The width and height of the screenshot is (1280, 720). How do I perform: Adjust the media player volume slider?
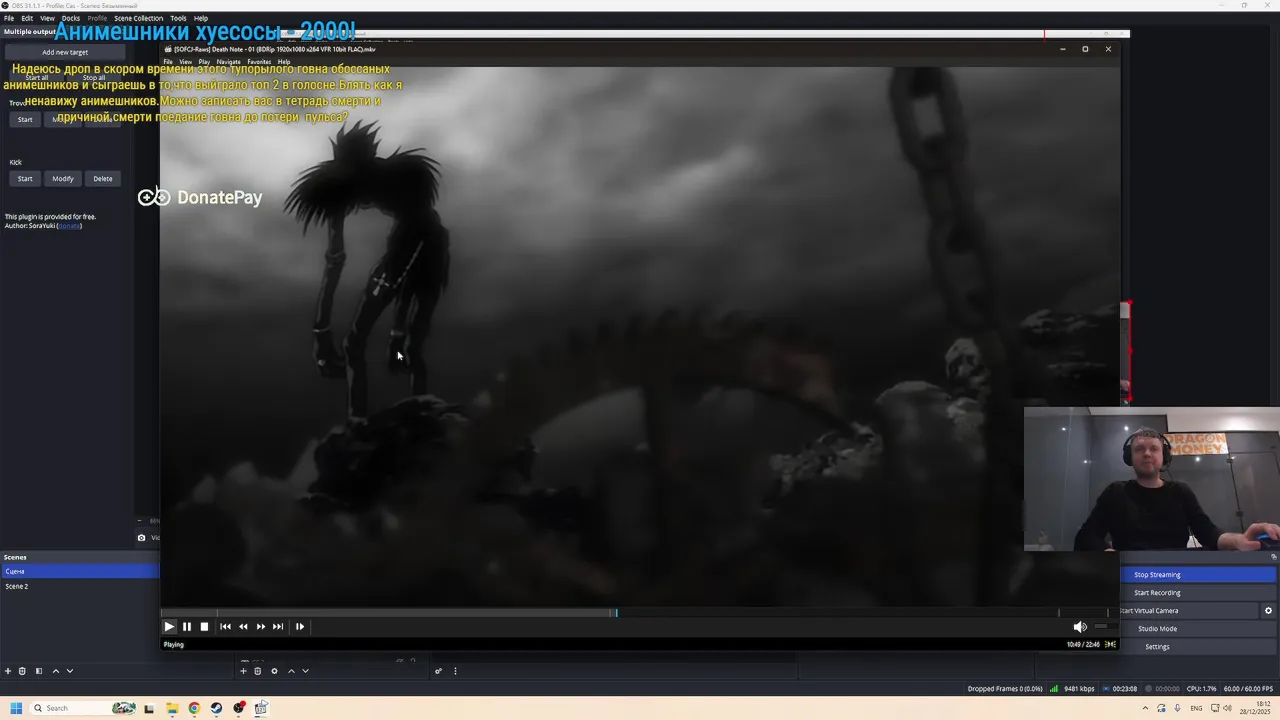point(1104,626)
